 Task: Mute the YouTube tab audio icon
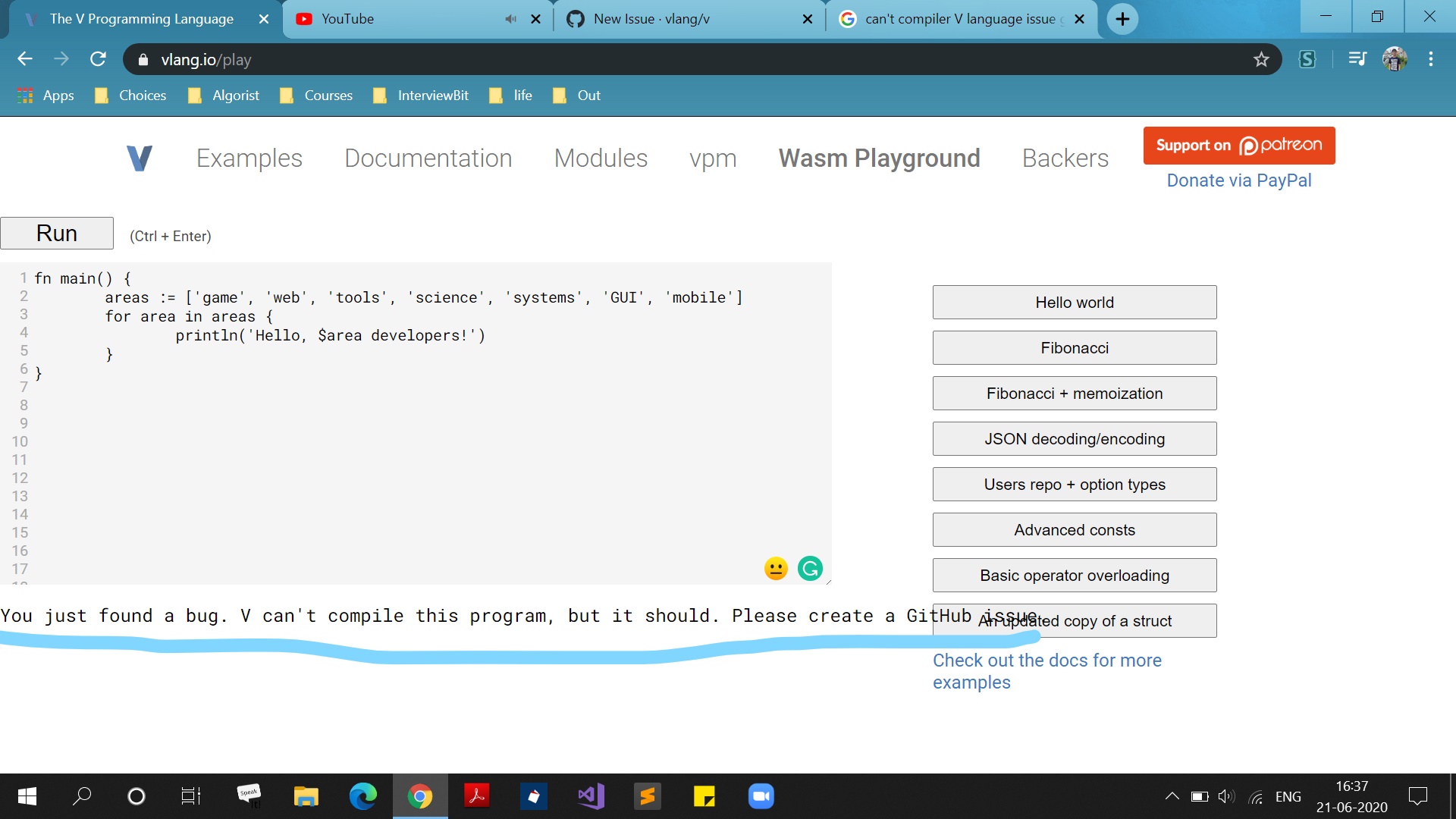(x=510, y=19)
